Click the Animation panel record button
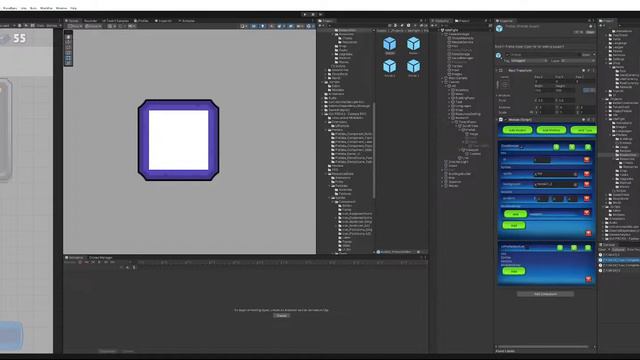 tap(80, 262)
